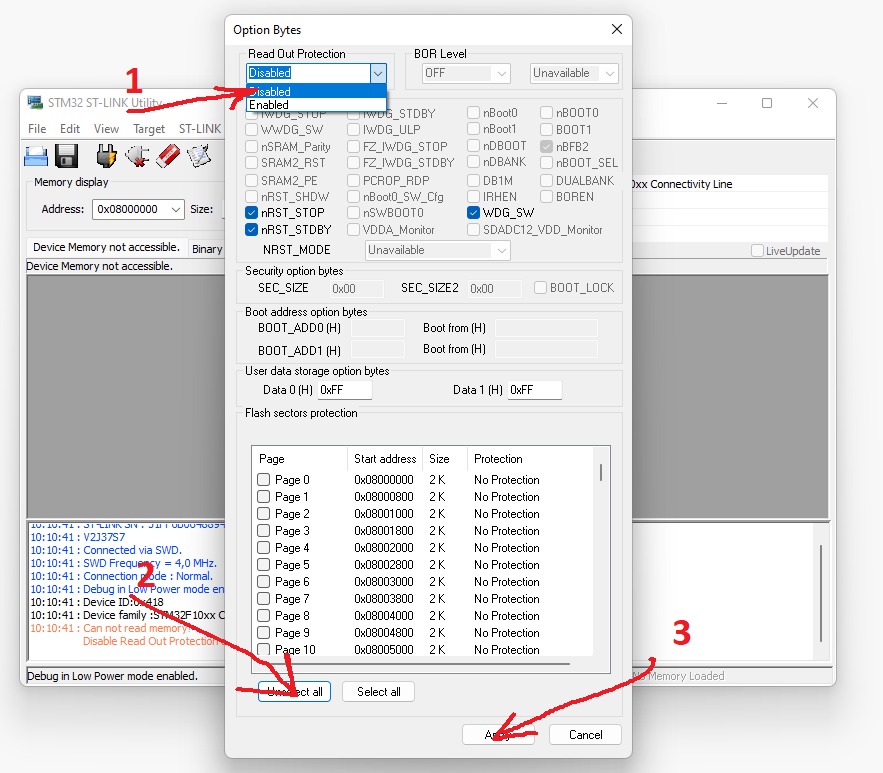Image resolution: width=883 pixels, height=773 pixels.
Task: Click the Select all button
Action: [x=378, y=692]
